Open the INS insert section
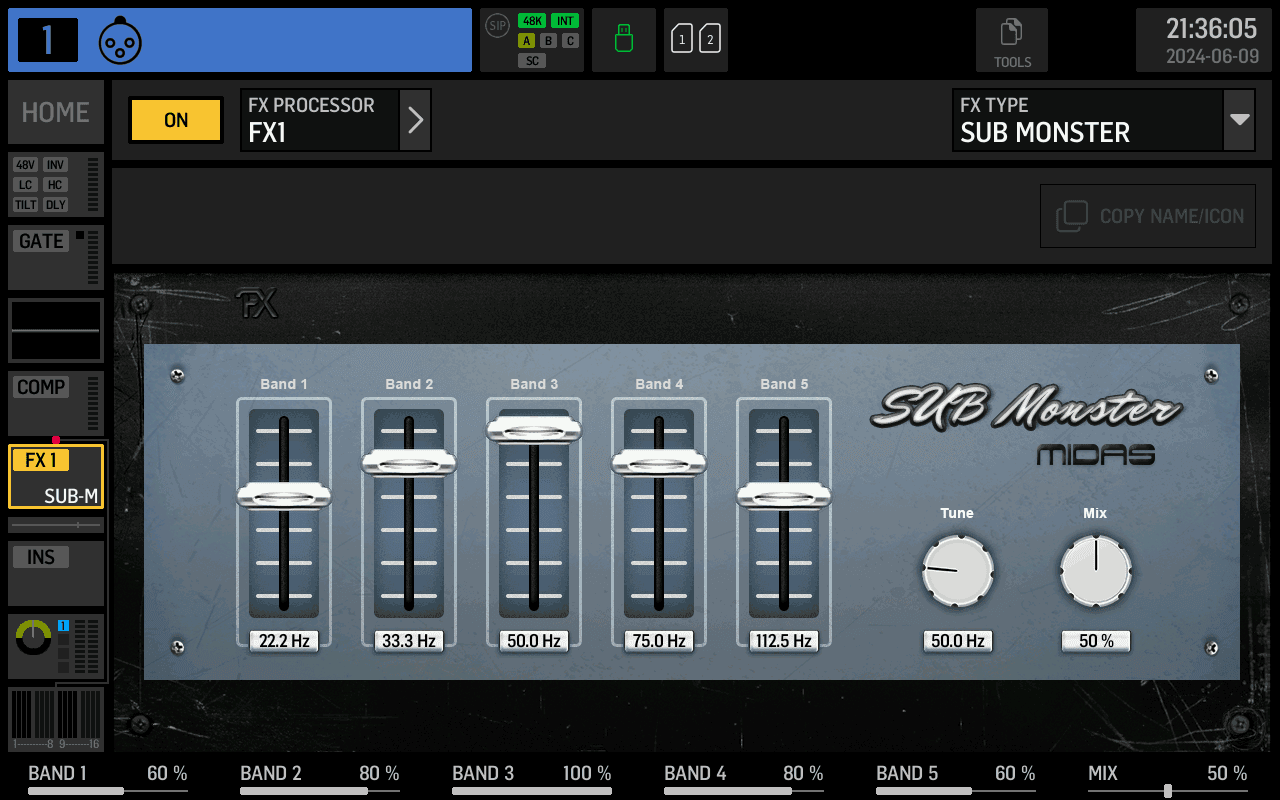Viewport: 1280px width, 800px height. 56,573
